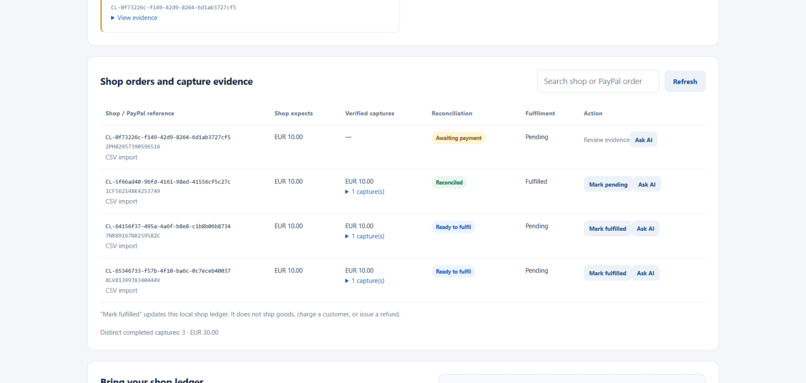Click the Bring your shop ledger heading

(152, 380)
